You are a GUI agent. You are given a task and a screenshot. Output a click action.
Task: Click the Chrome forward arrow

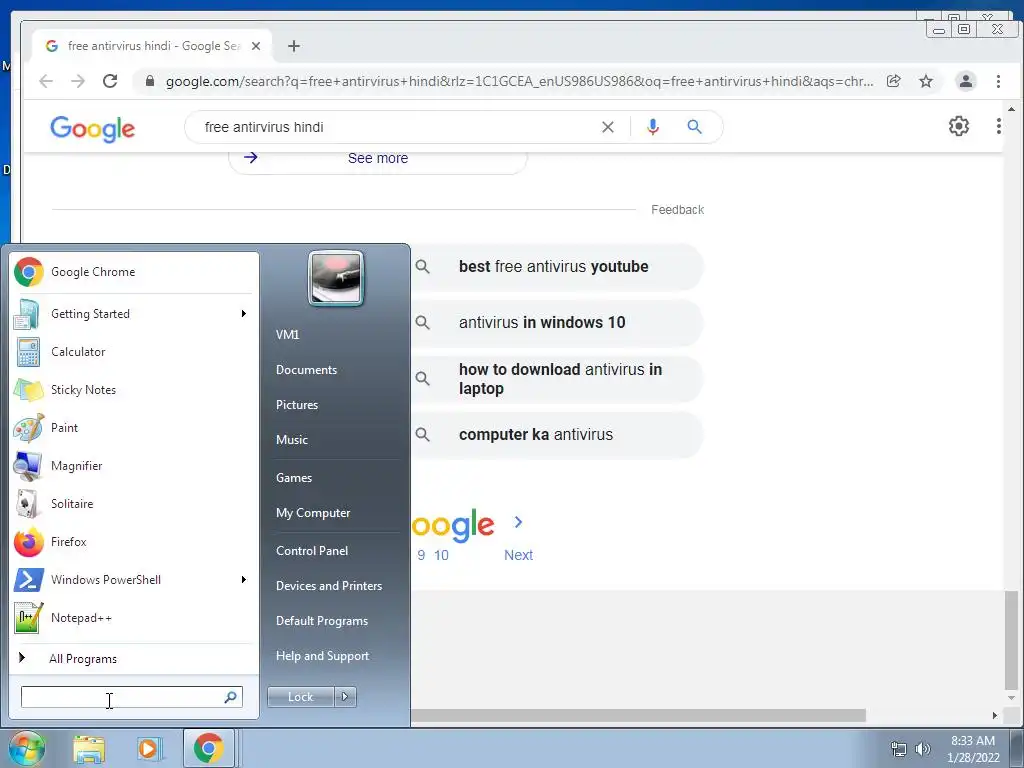(78, 81)
